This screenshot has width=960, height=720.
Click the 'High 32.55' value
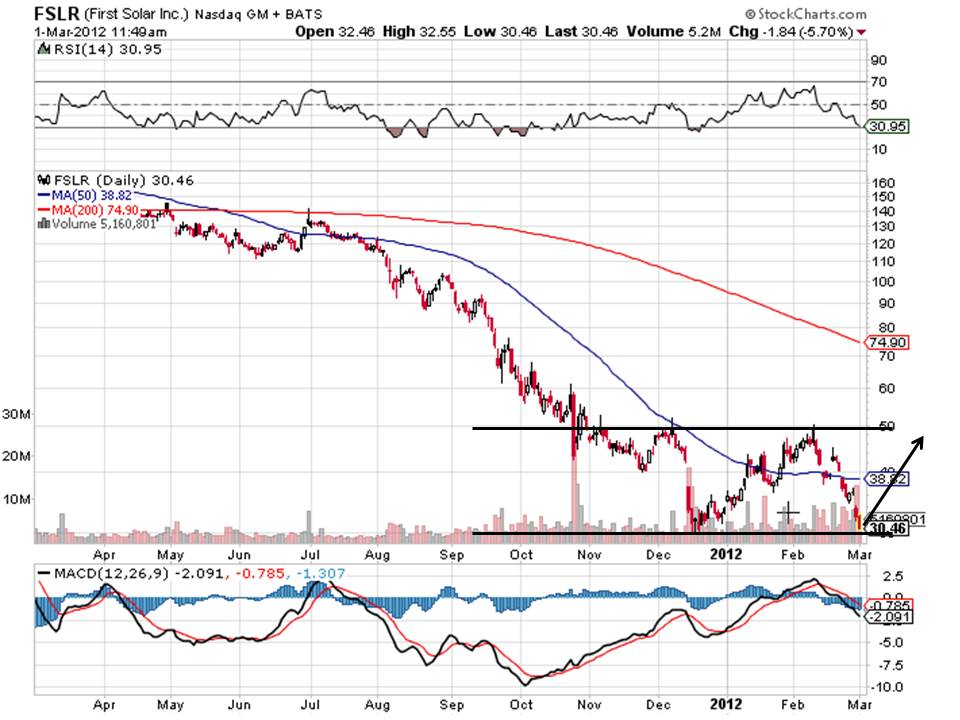click(x=419, y=31)
